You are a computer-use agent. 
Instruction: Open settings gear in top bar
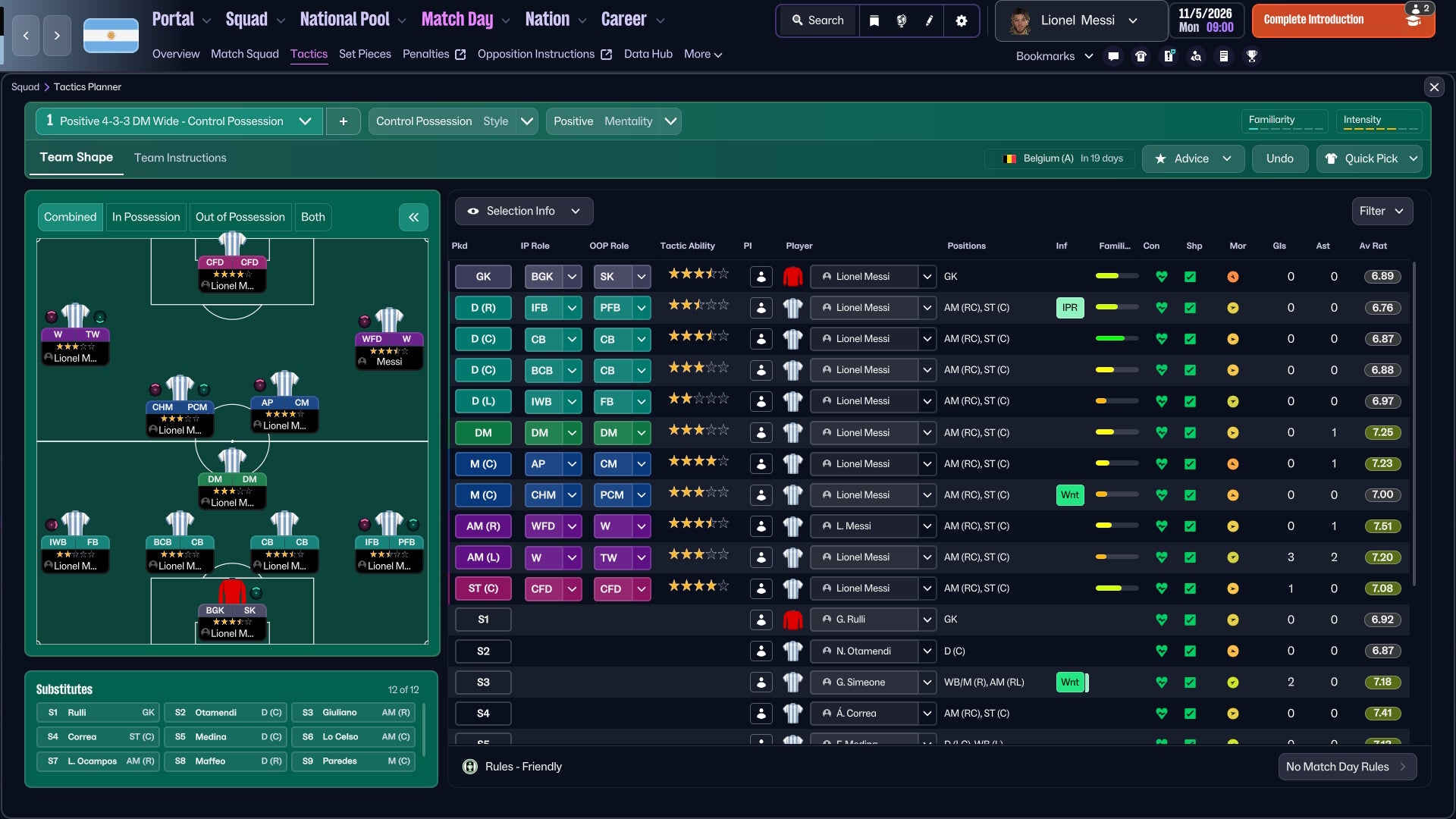(x=962, y=20)
